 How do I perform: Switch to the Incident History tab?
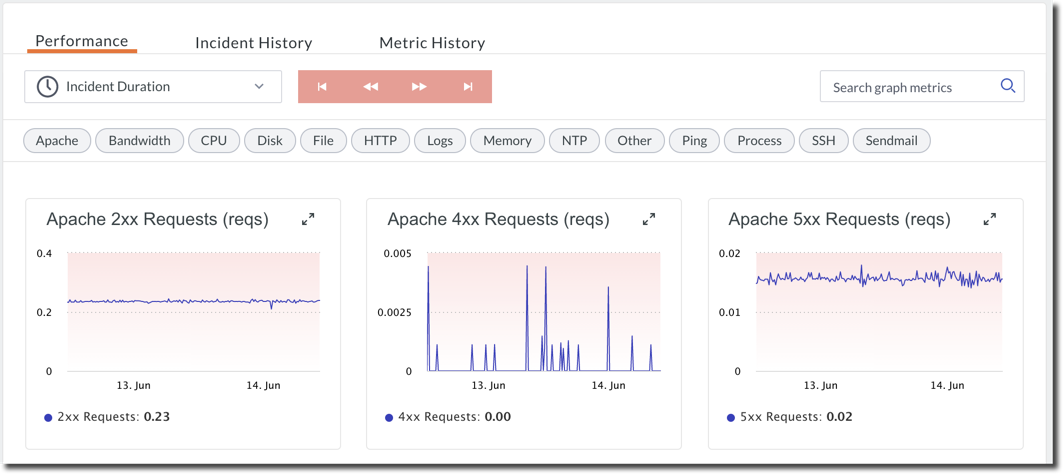click(x=254, y=43)
